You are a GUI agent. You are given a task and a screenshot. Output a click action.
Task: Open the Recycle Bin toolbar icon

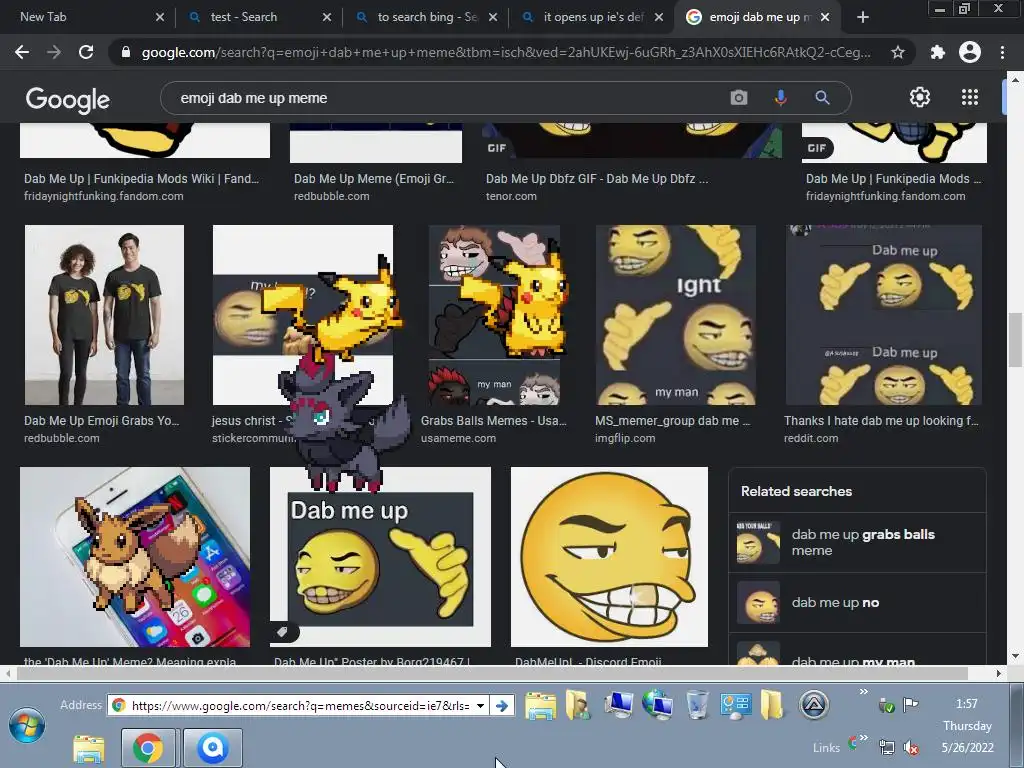click(x=697, y=705)
